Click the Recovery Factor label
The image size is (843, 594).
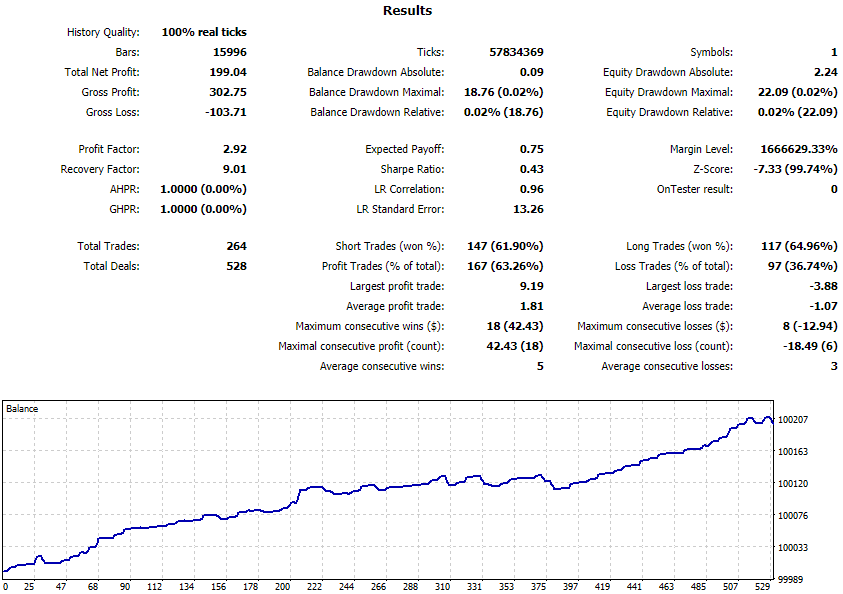pos(100,169)
